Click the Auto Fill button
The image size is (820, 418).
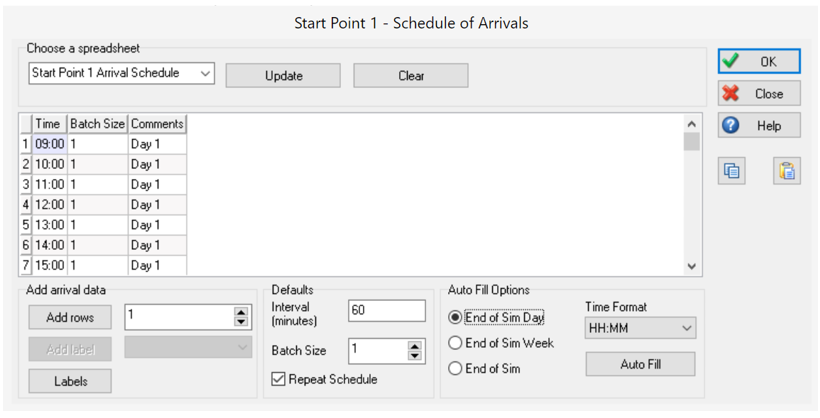[x=640, y=364]
